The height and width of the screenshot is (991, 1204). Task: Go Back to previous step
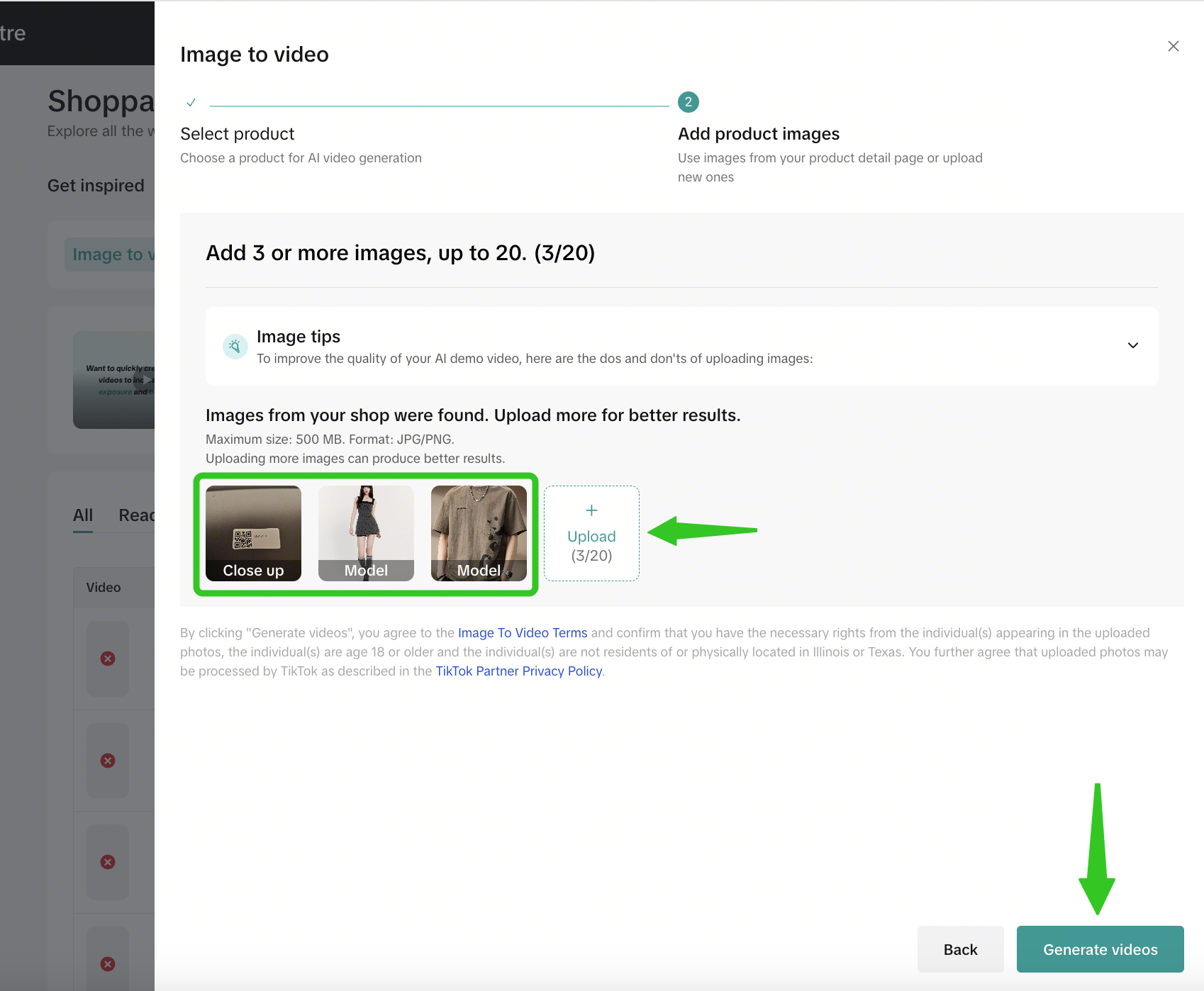[x=960, y=949]
